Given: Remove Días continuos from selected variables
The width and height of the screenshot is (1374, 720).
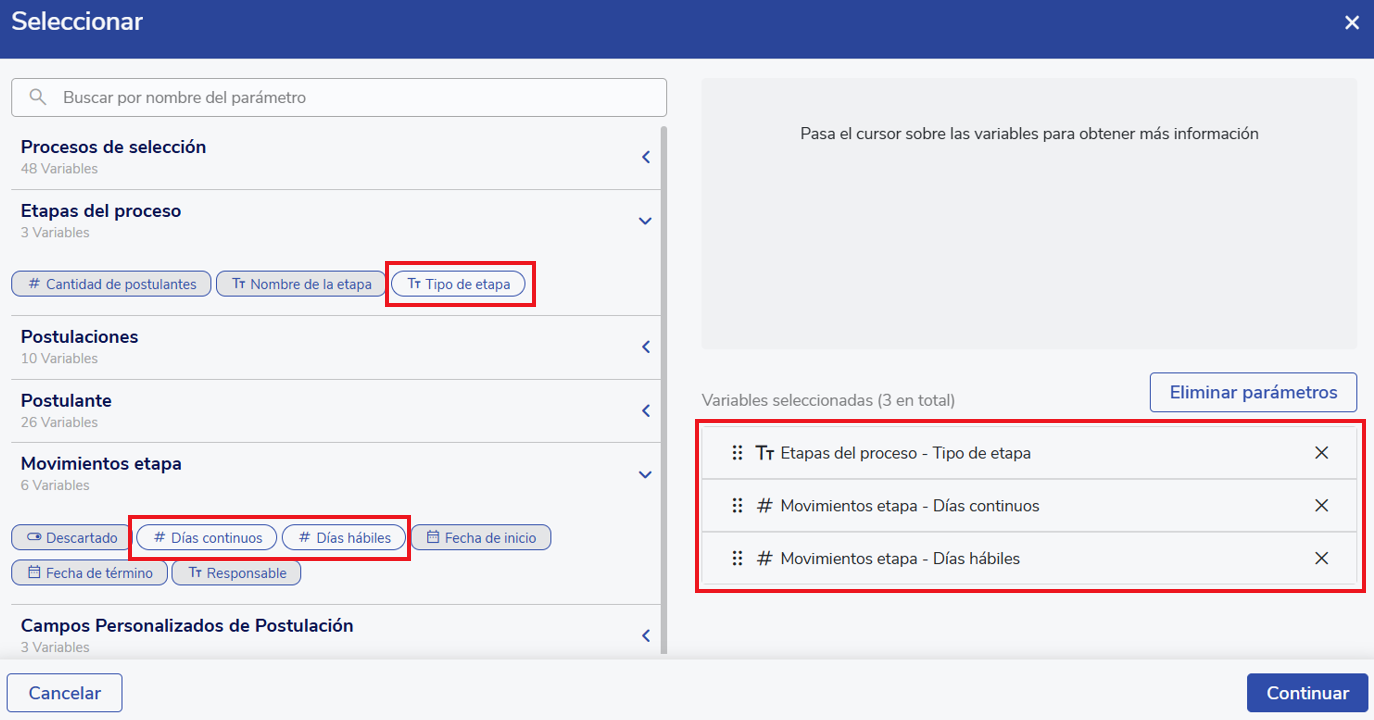Looking at the screenshot, I should (1321, 506).
